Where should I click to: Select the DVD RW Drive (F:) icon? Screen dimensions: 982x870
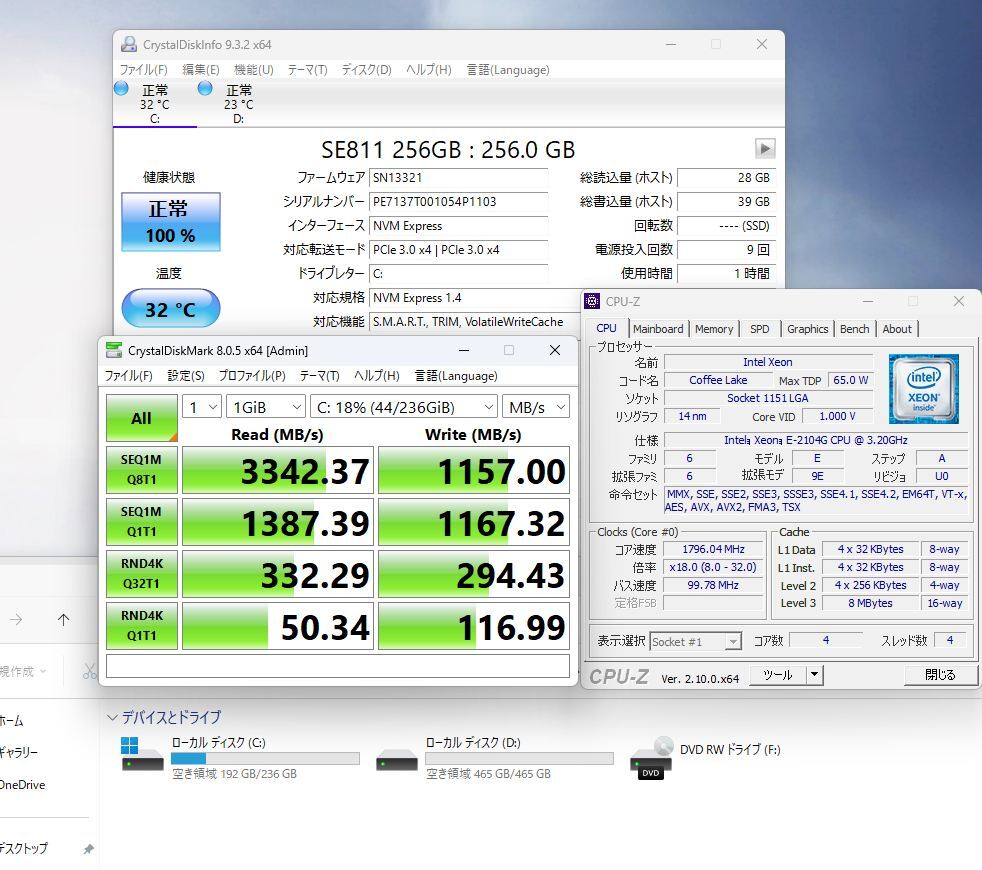(x=651, y=758)
